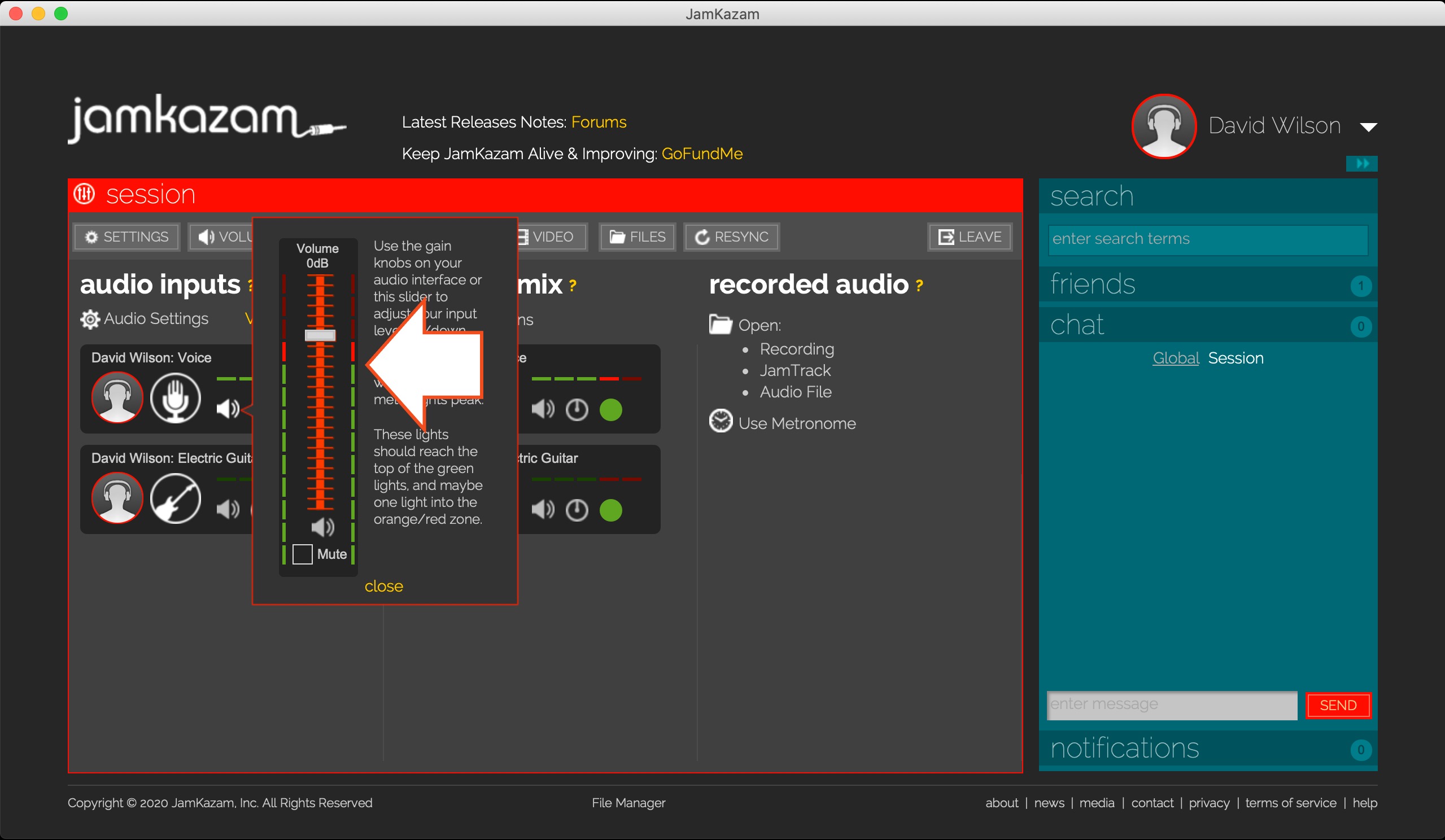Open the privacy footer link
Viewport: 1445px width, 840px height.
(x=1210, y=803)
